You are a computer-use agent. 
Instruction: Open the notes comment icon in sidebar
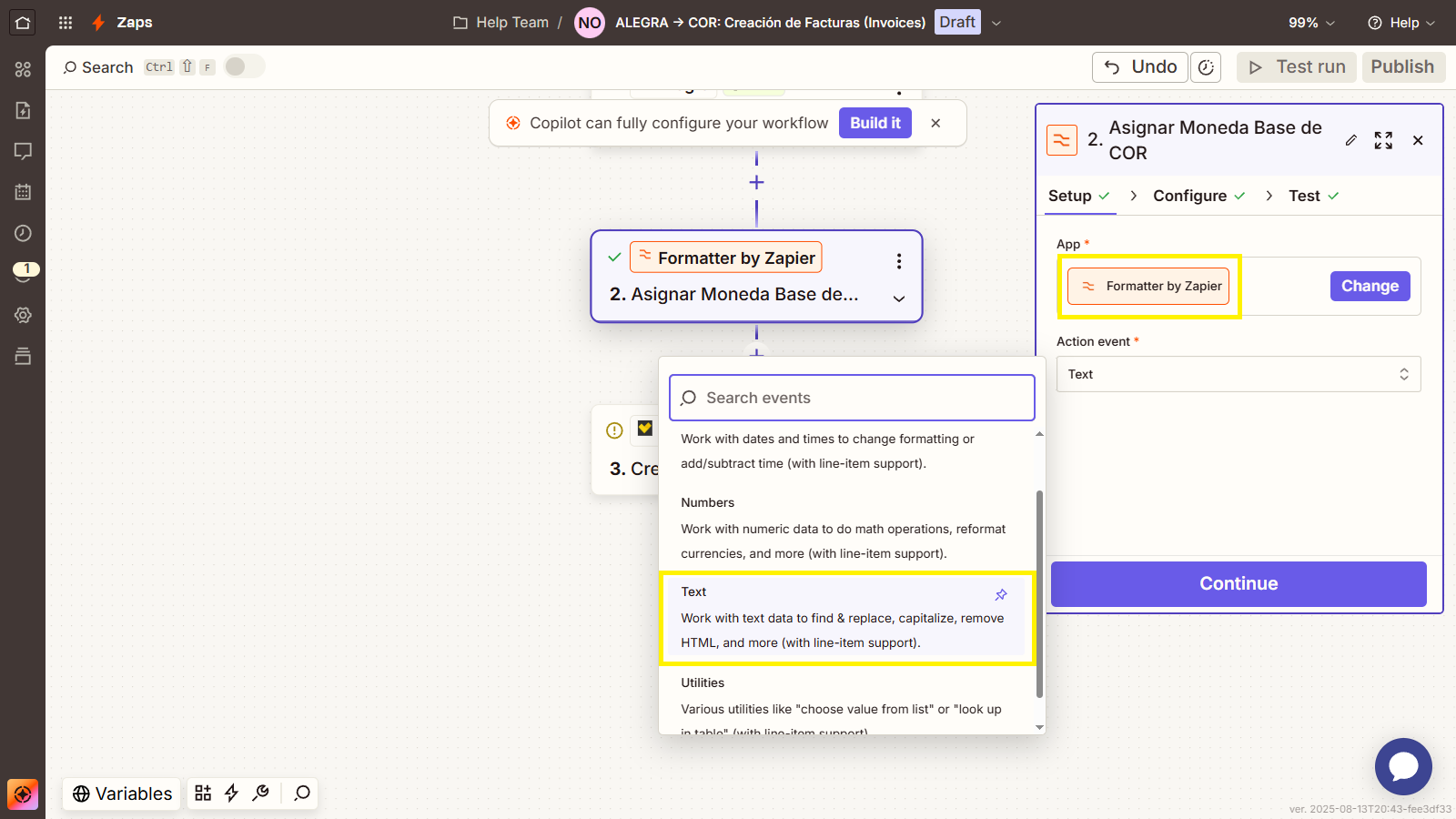[23, 151]
